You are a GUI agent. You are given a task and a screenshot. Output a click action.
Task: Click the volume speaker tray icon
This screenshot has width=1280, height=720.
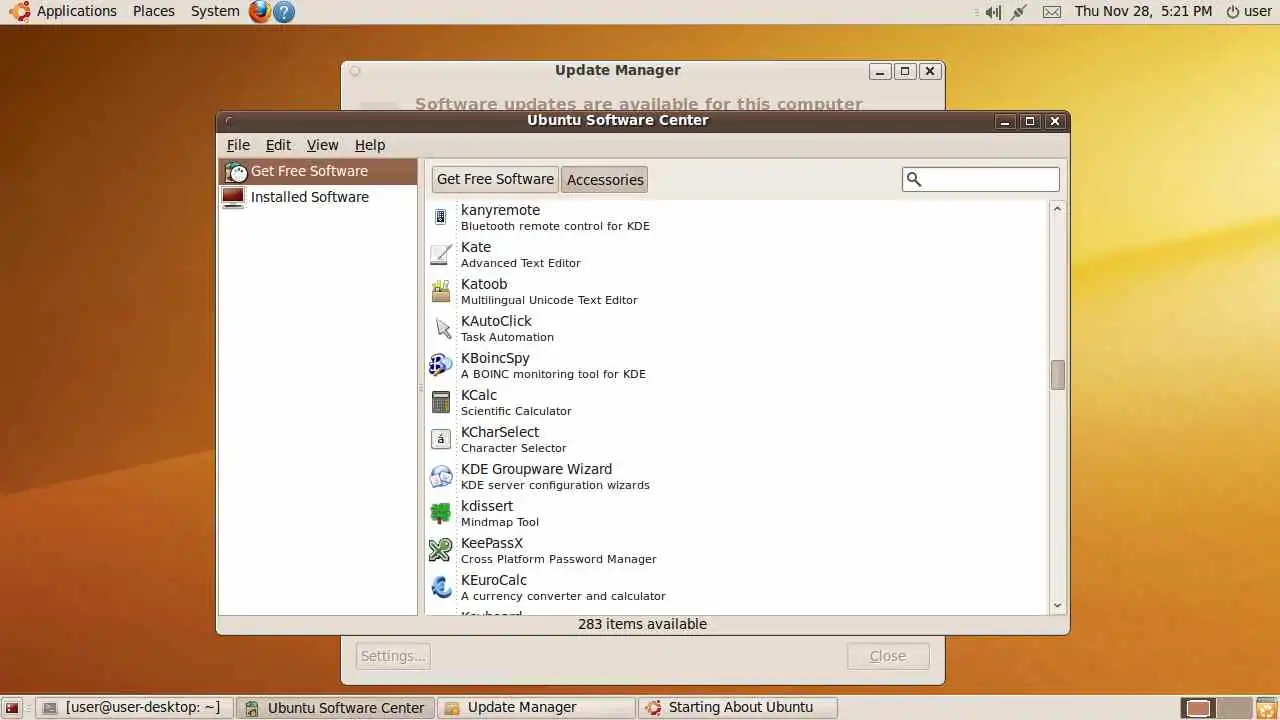(992, 12)
